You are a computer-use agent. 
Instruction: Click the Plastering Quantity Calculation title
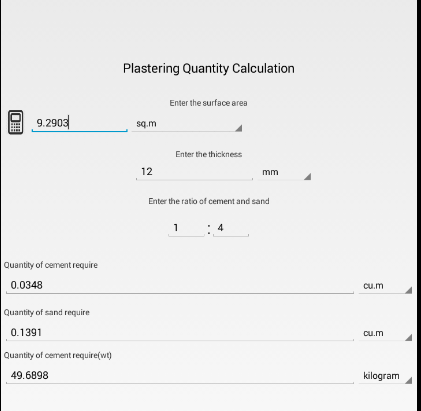coord(209,69)
